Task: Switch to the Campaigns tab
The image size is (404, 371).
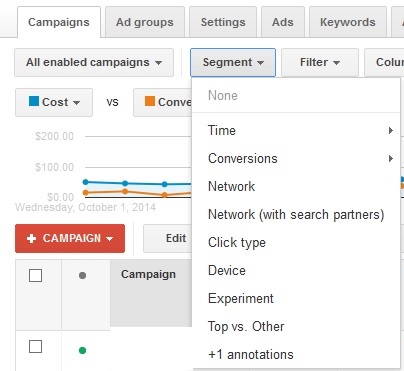Action: (59, 22)
